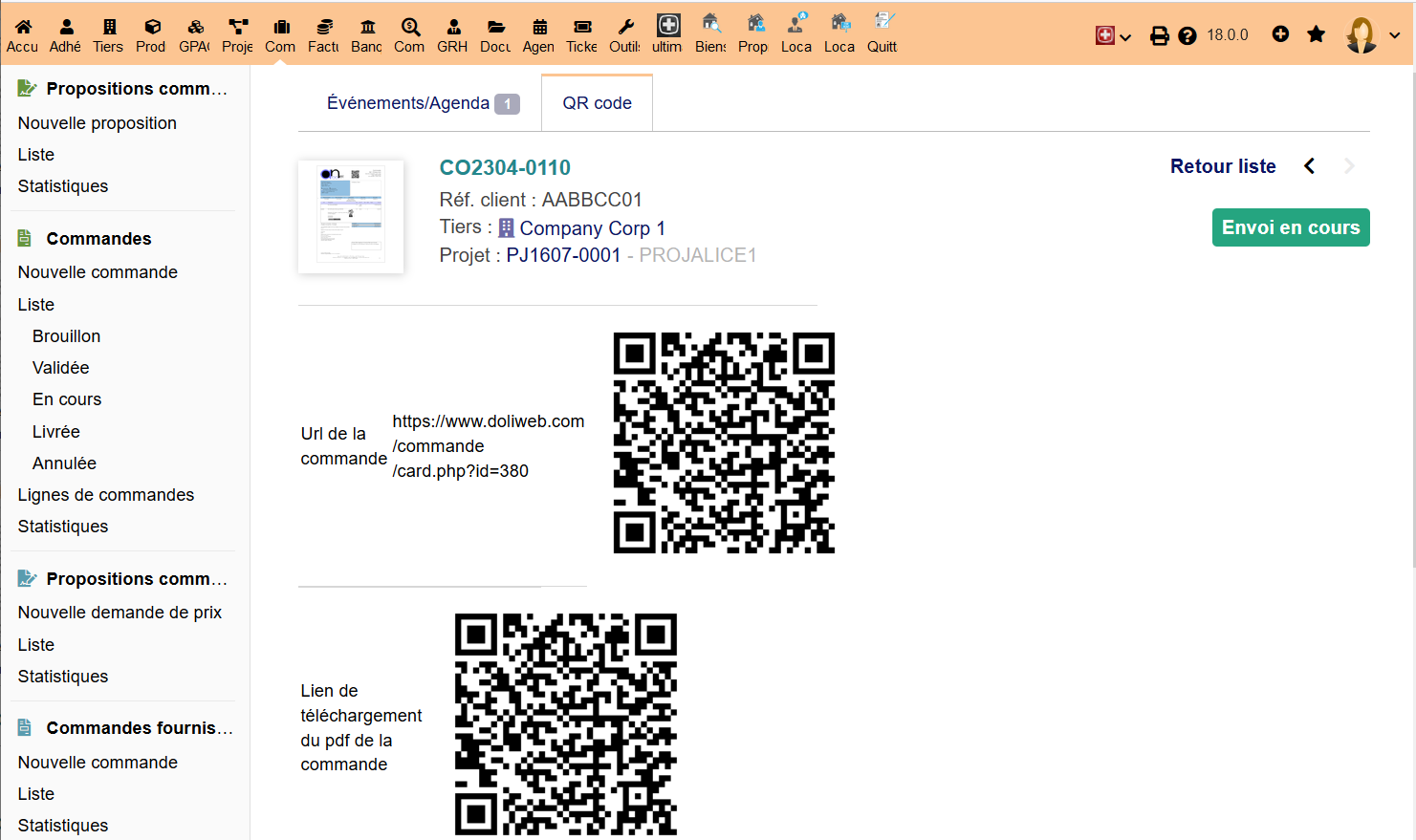Click the bookmarks star icon
1416x840 pixels.
click(1317, 34)
